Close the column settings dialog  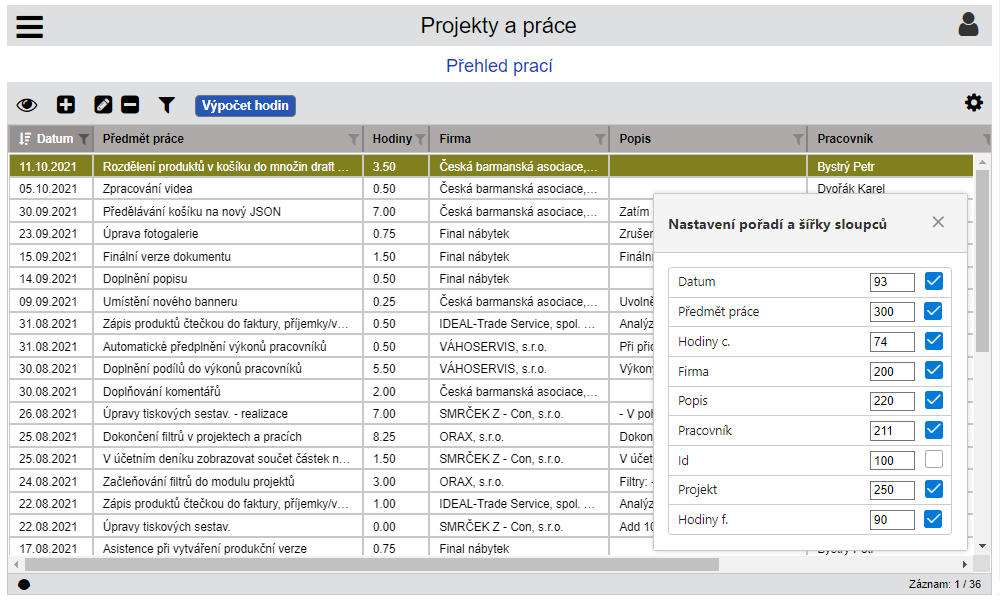(938, 222)
